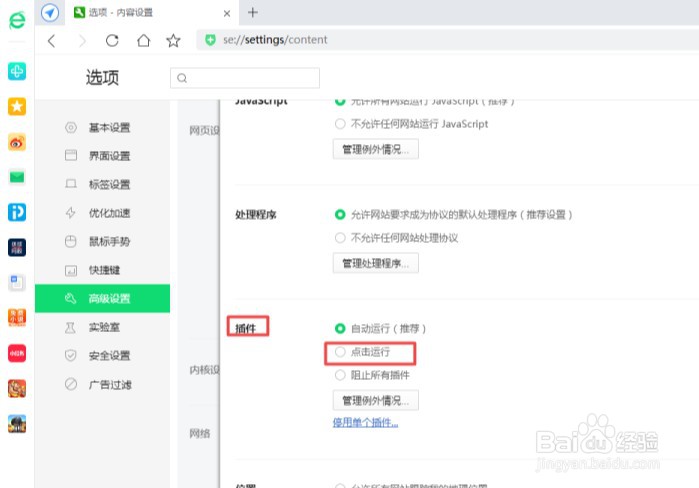This screenshot has width=699, height=488.
Task: Select 不允许任何网站运行 JavaScript radio
Action: tap(340, 123)
